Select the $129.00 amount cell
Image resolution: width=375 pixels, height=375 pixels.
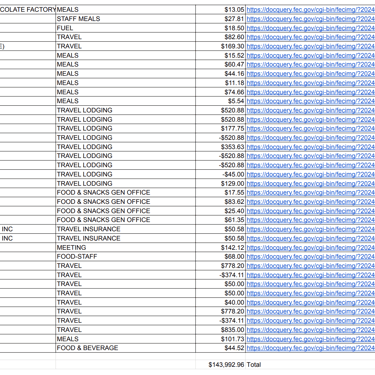[x=221, y=184]
